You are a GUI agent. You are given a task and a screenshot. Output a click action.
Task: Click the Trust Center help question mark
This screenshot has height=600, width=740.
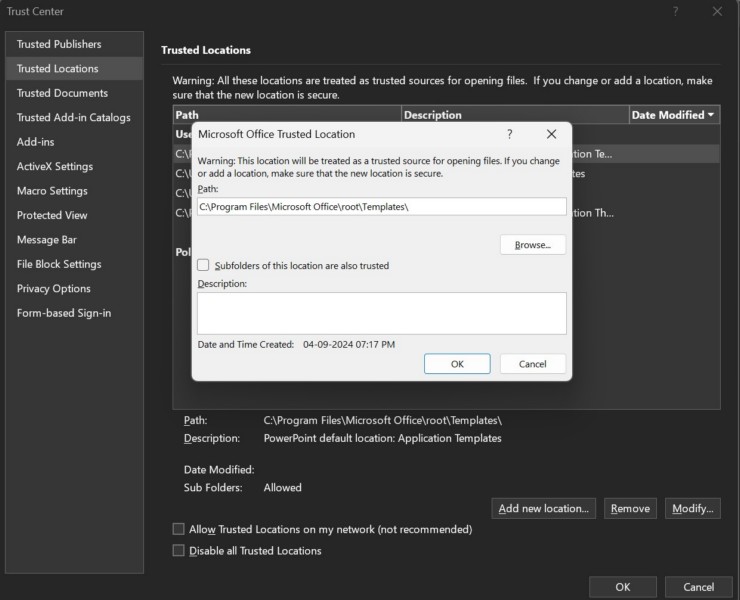click(676, 11)
